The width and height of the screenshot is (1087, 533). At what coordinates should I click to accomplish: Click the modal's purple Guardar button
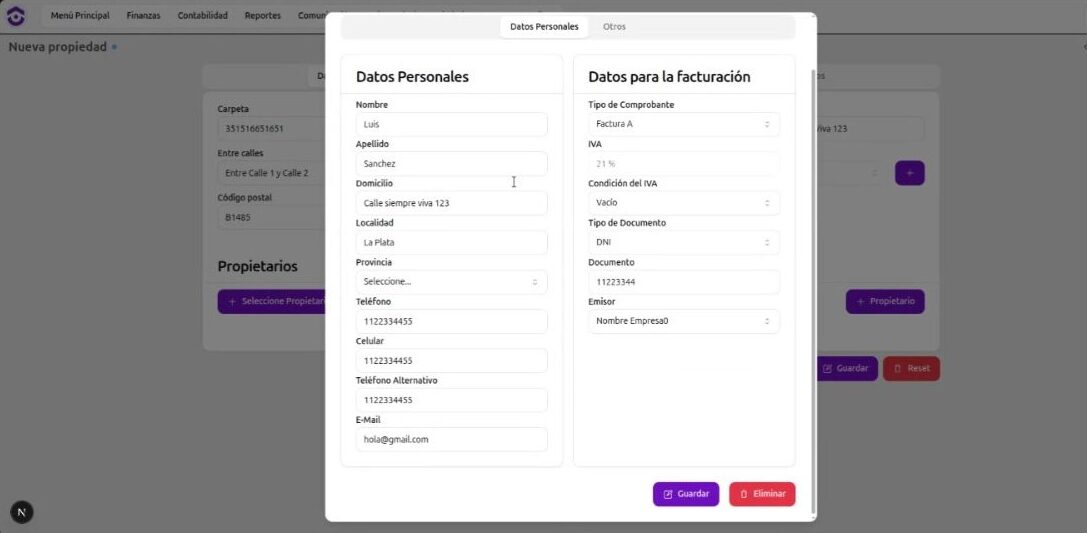coord(685,494)
